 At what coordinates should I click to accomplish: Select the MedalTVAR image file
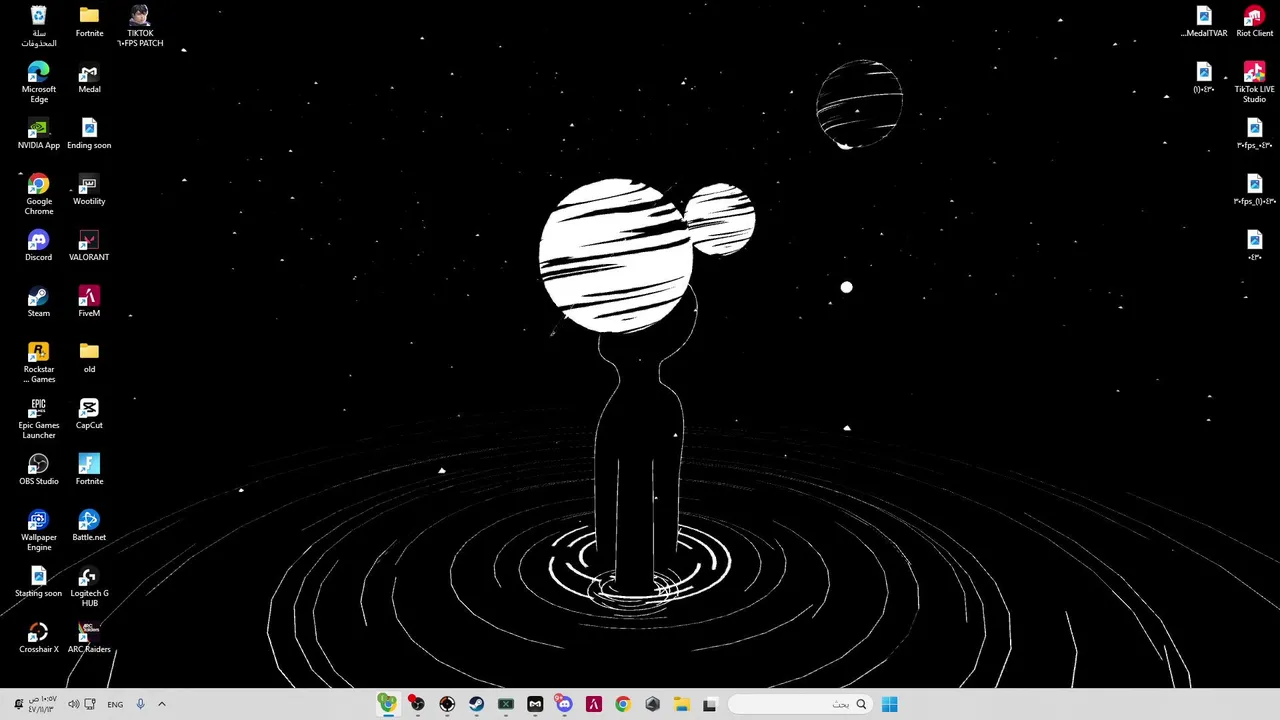(x=1204, y=21)
